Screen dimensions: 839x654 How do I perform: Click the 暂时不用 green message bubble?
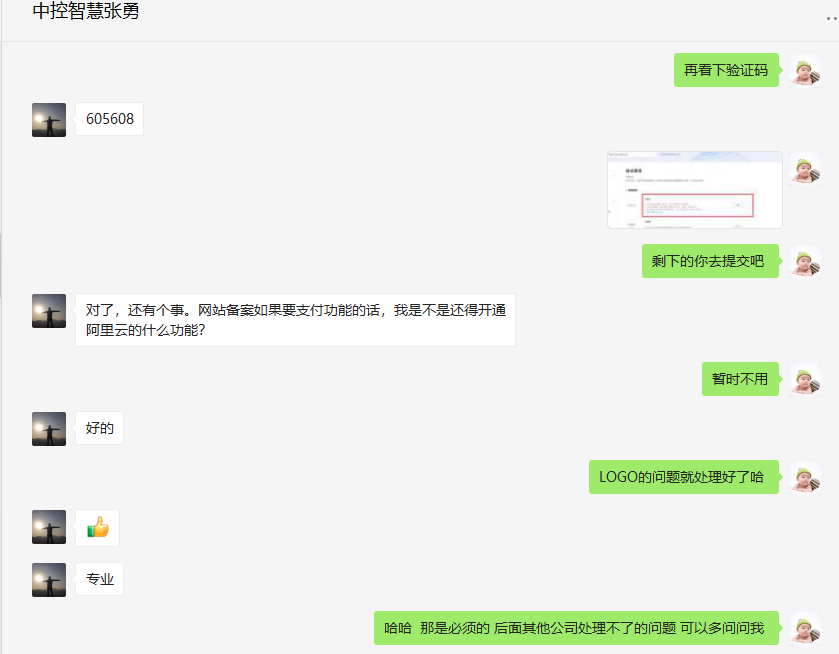click(x=740, y=379)
